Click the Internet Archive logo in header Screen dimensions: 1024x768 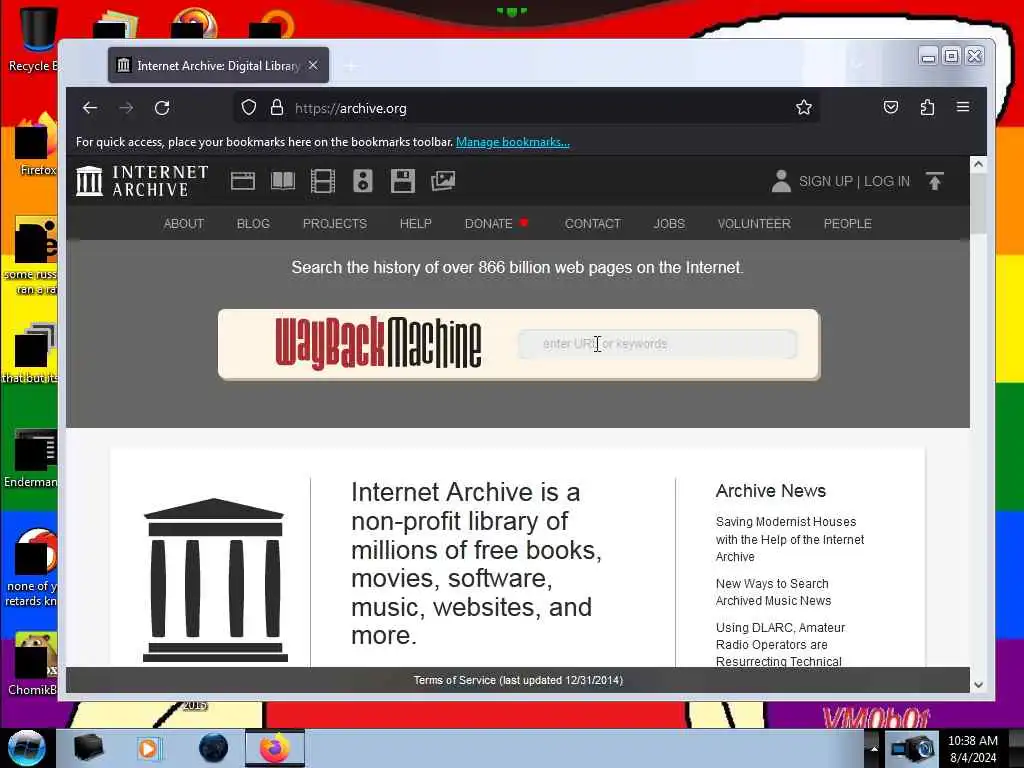click(x=142, y=181)
